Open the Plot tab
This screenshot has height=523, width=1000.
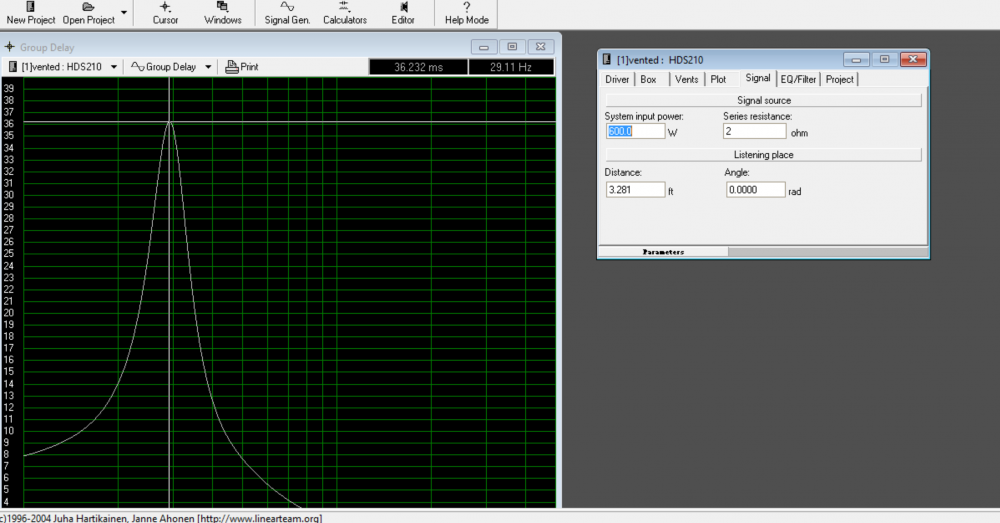[x=718, y=79]
